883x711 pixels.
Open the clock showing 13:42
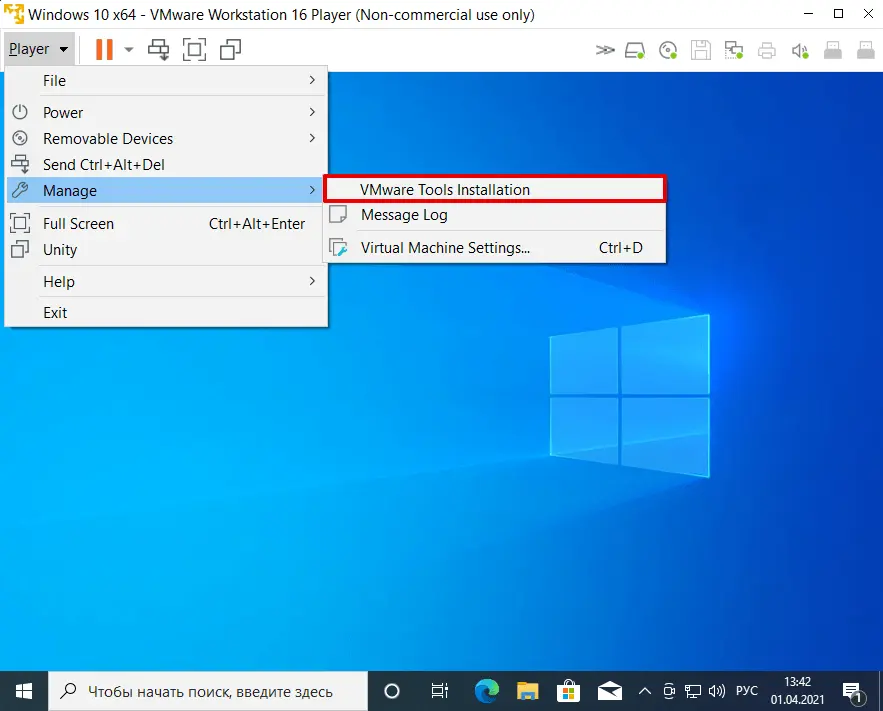point(797,691)
